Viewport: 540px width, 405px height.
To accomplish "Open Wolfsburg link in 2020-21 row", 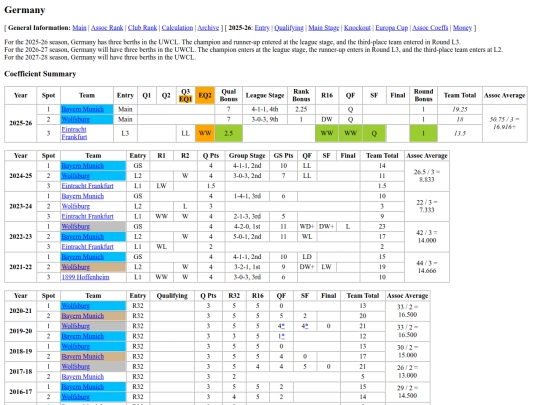I will click(75, 305).
